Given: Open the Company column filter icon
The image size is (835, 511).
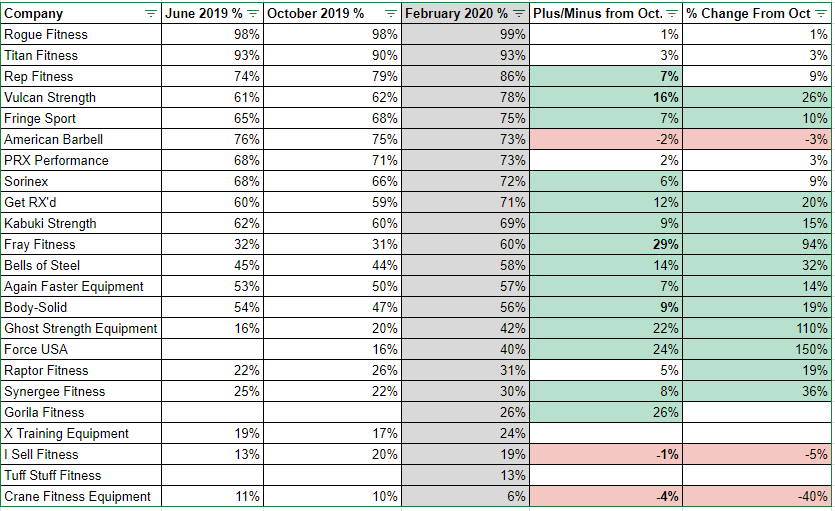Looking at the screenshot, I should click(x=150, y=13).
